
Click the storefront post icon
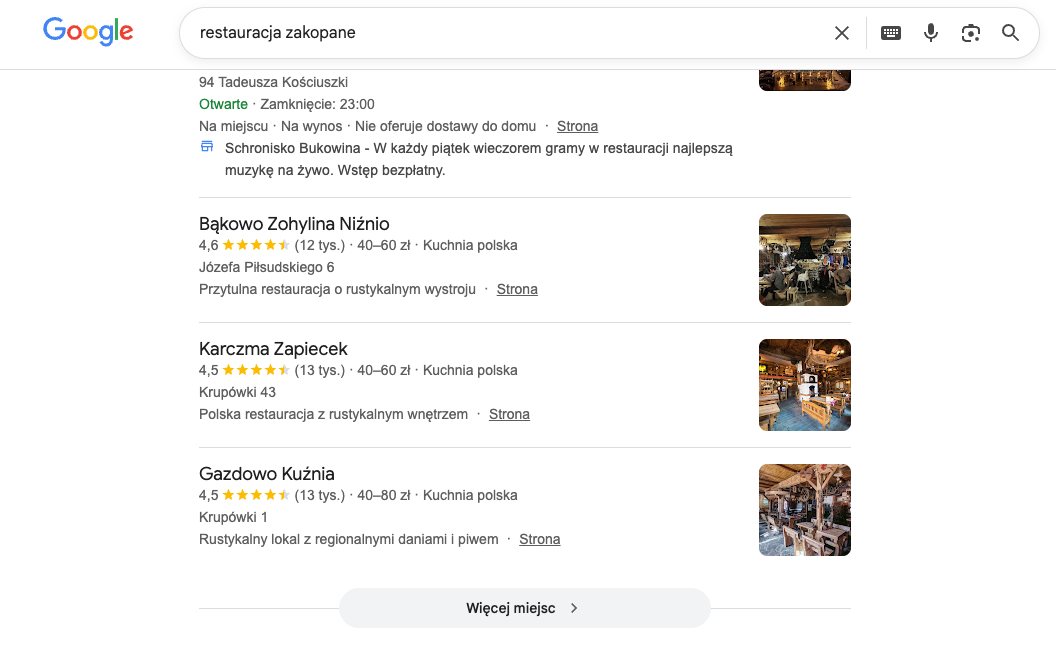click(x=207, y=148)
